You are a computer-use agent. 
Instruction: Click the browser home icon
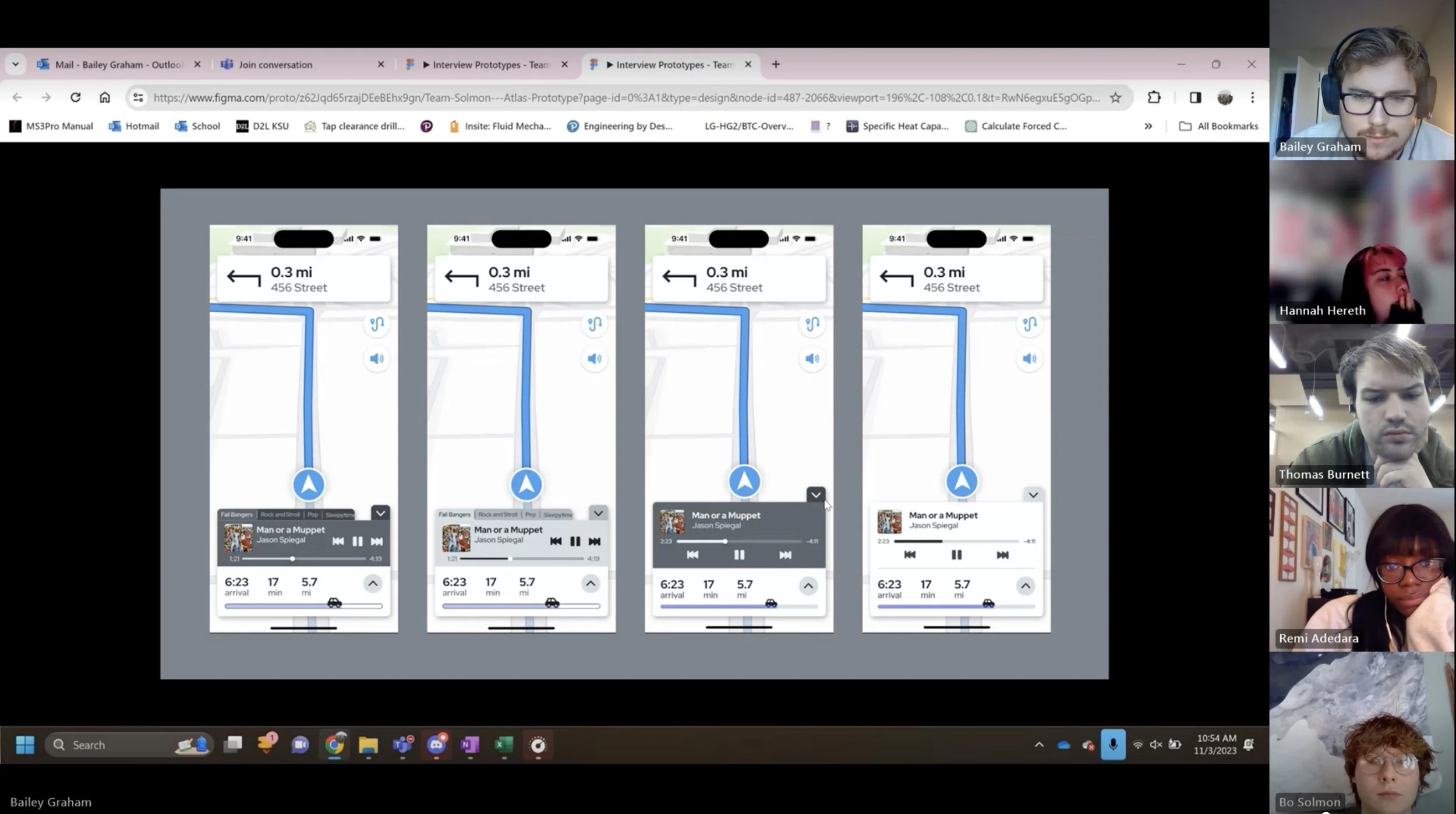[105, 97]
